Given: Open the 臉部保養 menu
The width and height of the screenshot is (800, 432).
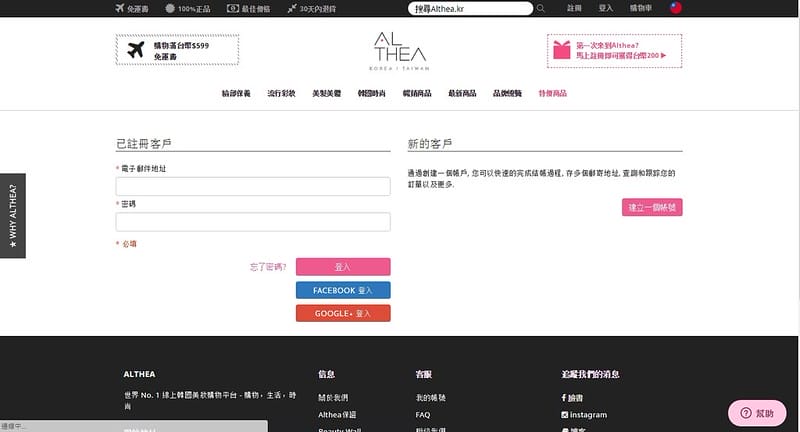Looking at the screenshot, I should pyautogui.click(x=236, y=93).
